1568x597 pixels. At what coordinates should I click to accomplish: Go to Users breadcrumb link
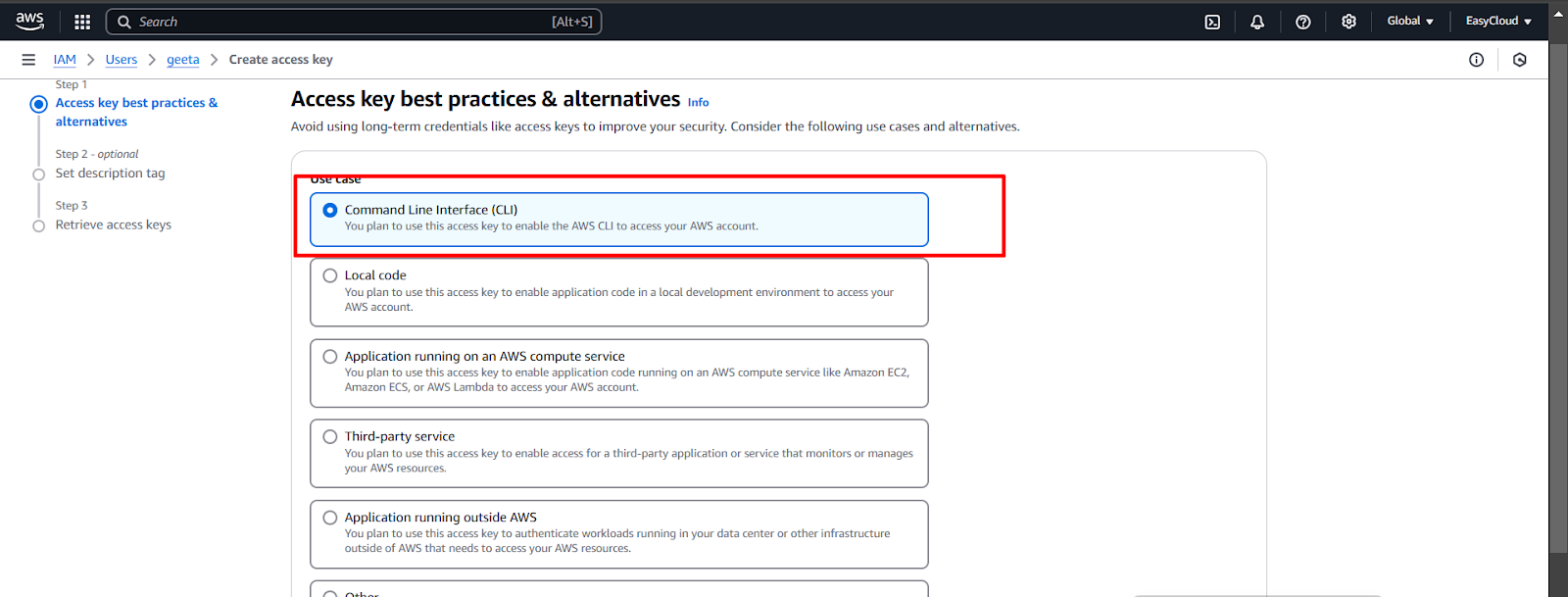point(122,60)
